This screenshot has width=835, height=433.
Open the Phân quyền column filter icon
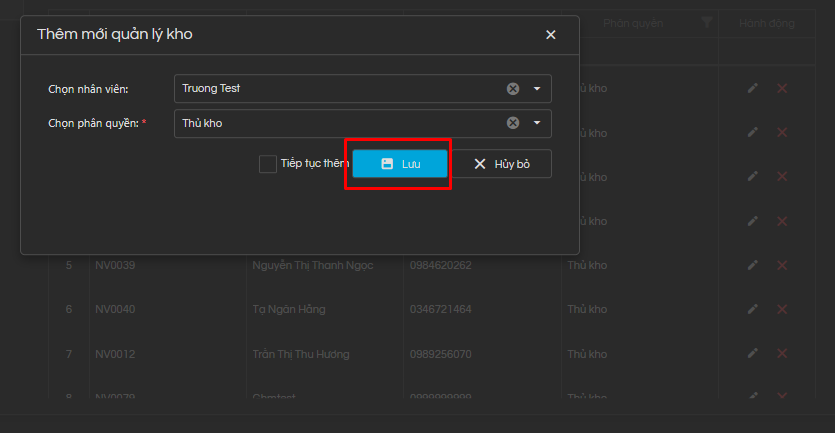coord(707,22)
